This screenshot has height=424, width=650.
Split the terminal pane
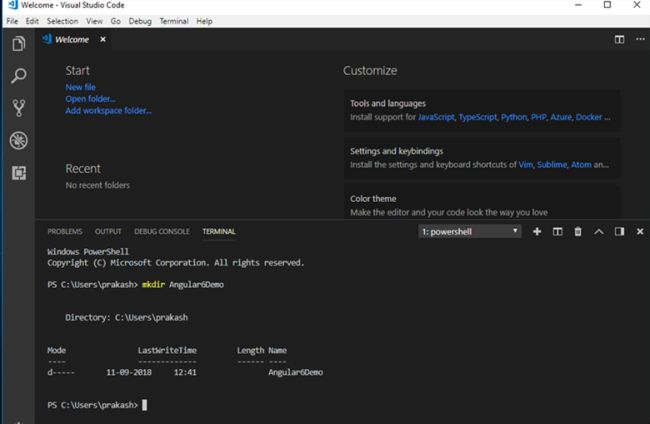pyautogui.click(x=558, y=231)
